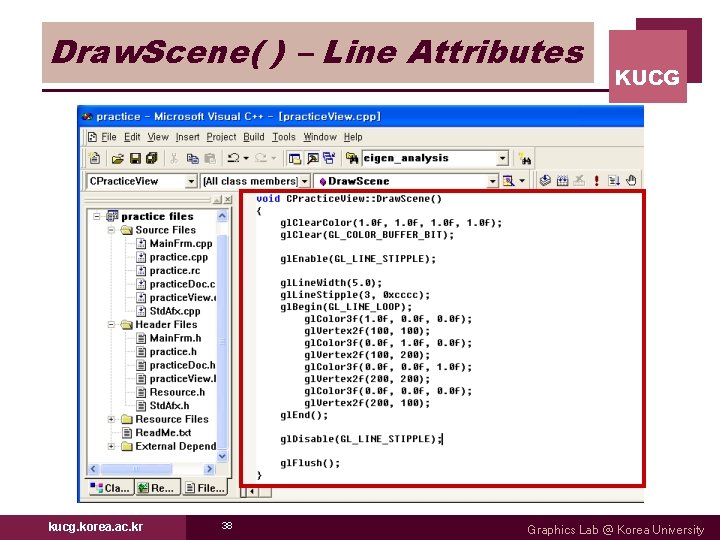Select practiceDoc.h in the file tree
Screen dimensions: 720x540
coord(182,365)
